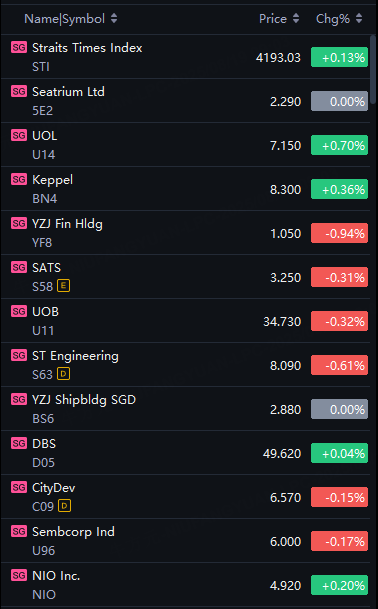Click the red -0.94% badge for YZJ Fin Hldg
The width and height of the screenshot is (378, 609).
[339, 233]
